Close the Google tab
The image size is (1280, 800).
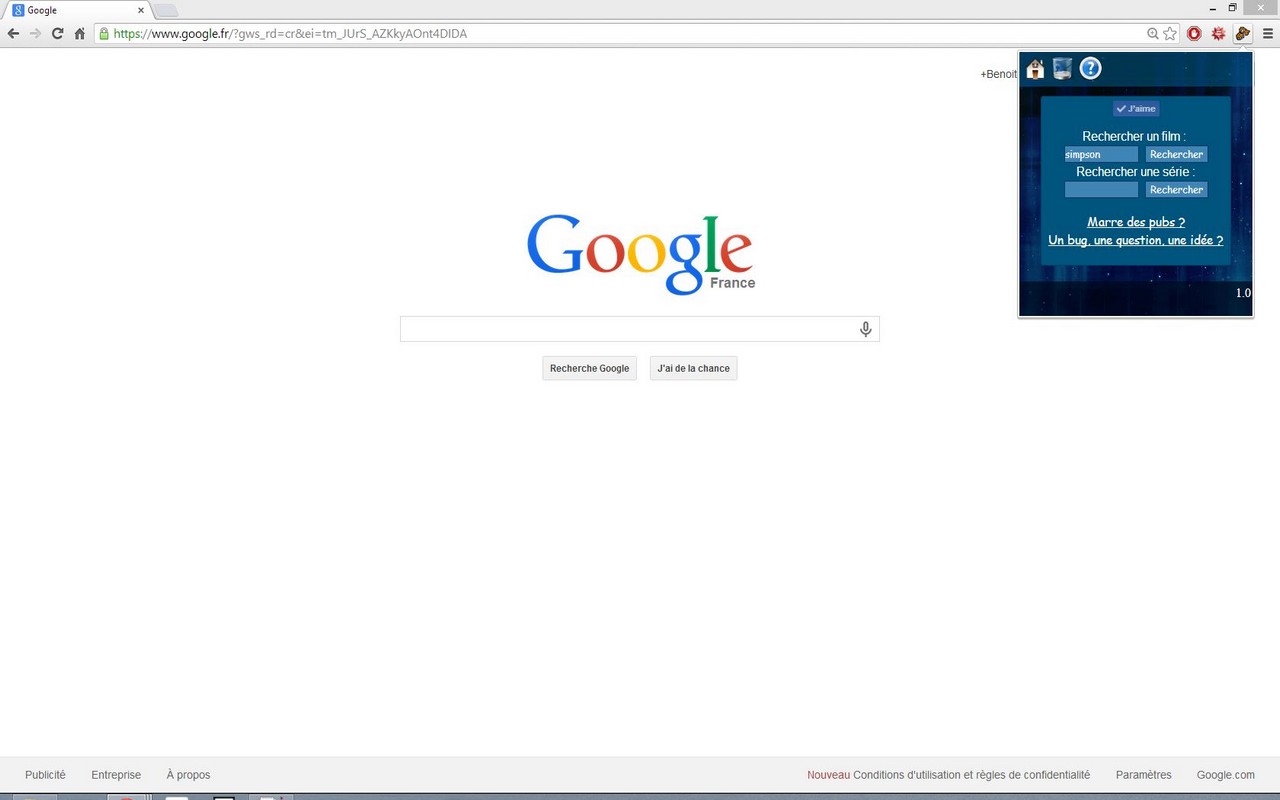point(140,10)
